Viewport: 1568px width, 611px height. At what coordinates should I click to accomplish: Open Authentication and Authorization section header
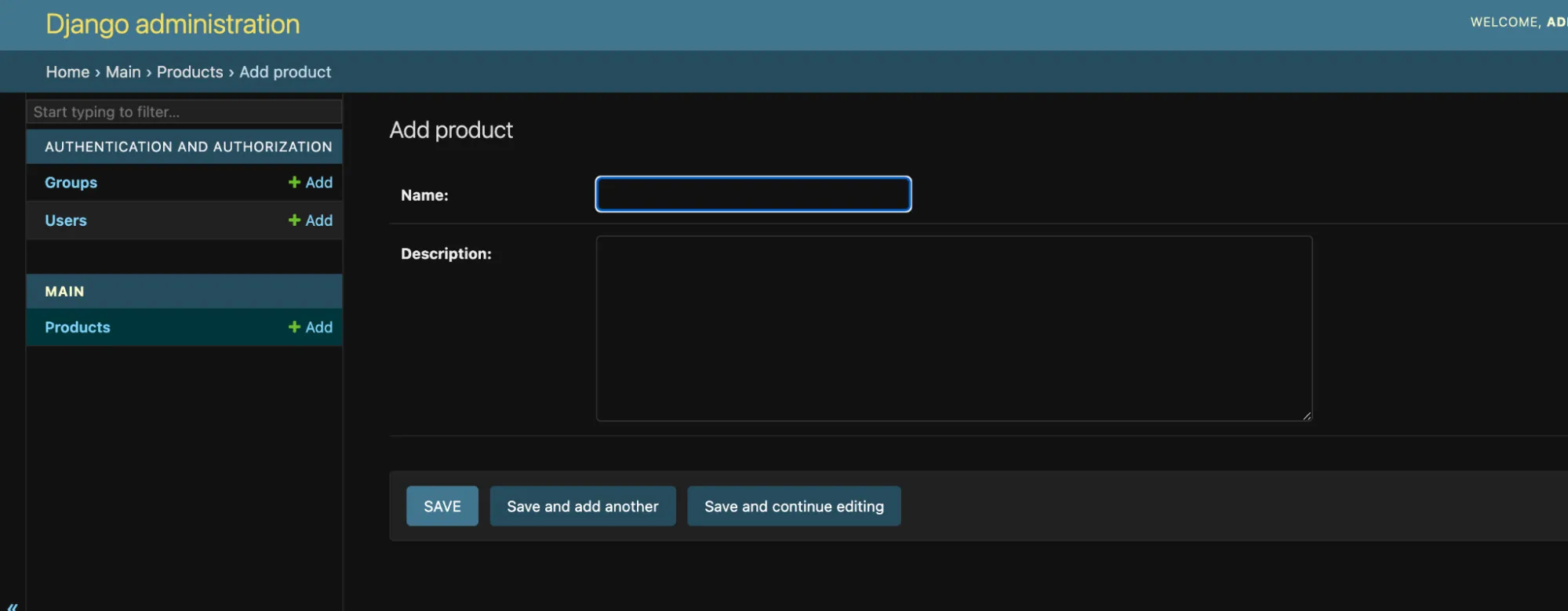(188, 147)
